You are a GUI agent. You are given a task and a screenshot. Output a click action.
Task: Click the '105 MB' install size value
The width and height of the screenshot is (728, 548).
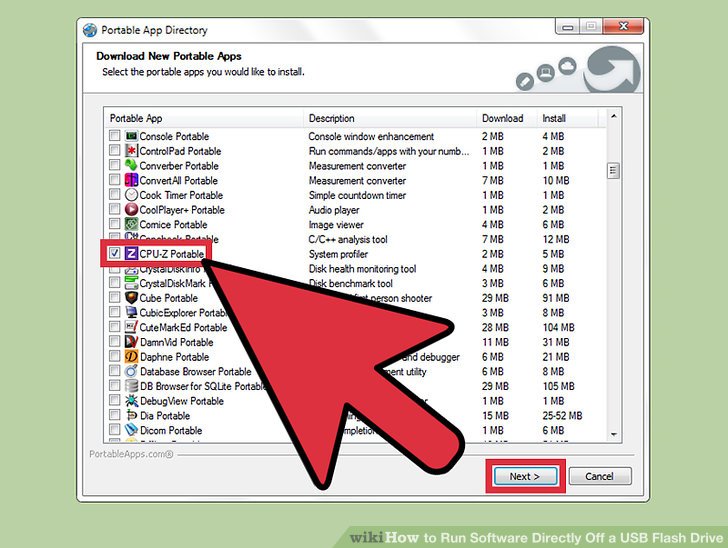[559, 386]
